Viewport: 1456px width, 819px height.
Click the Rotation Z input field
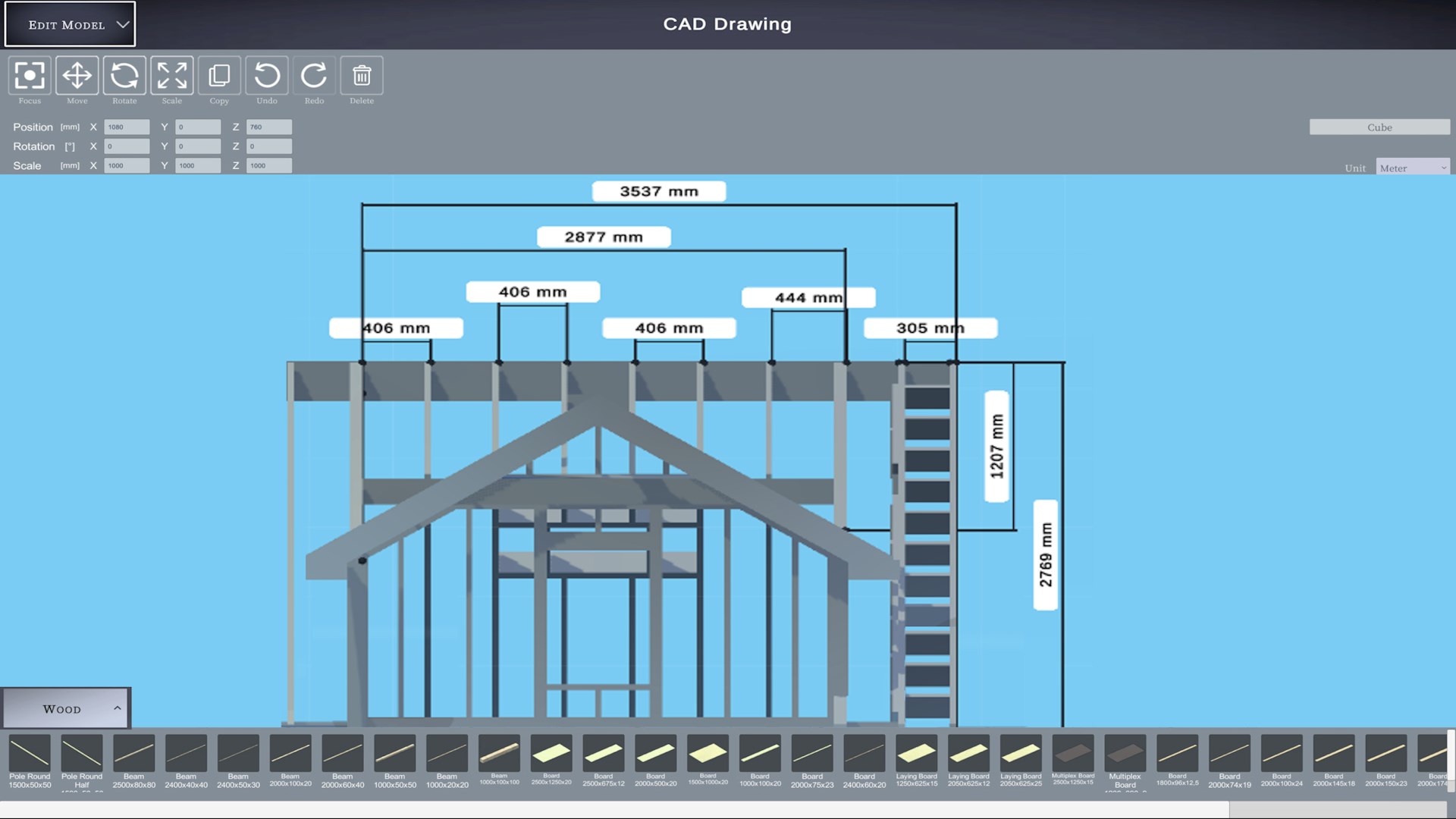pyautogui.click(x=268, y=146)
